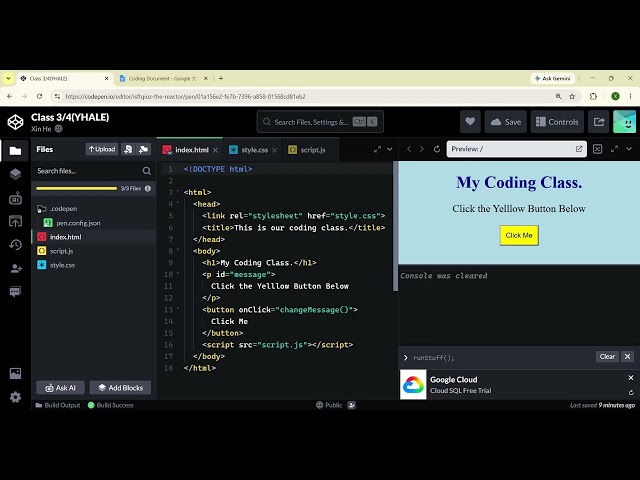Collapse the button tag fold arrow on line 13
The width and height of the screenshot is (640, 480).
pos(178,309)
